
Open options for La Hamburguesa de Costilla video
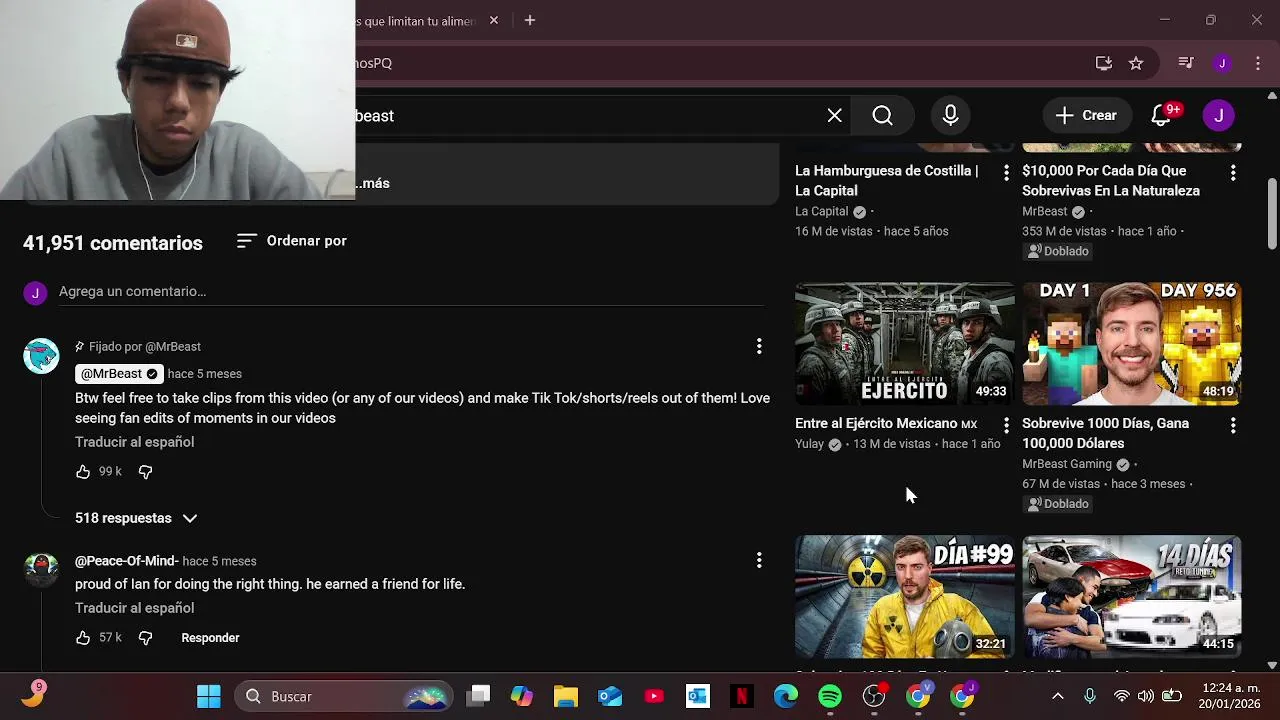(1006, 173)
